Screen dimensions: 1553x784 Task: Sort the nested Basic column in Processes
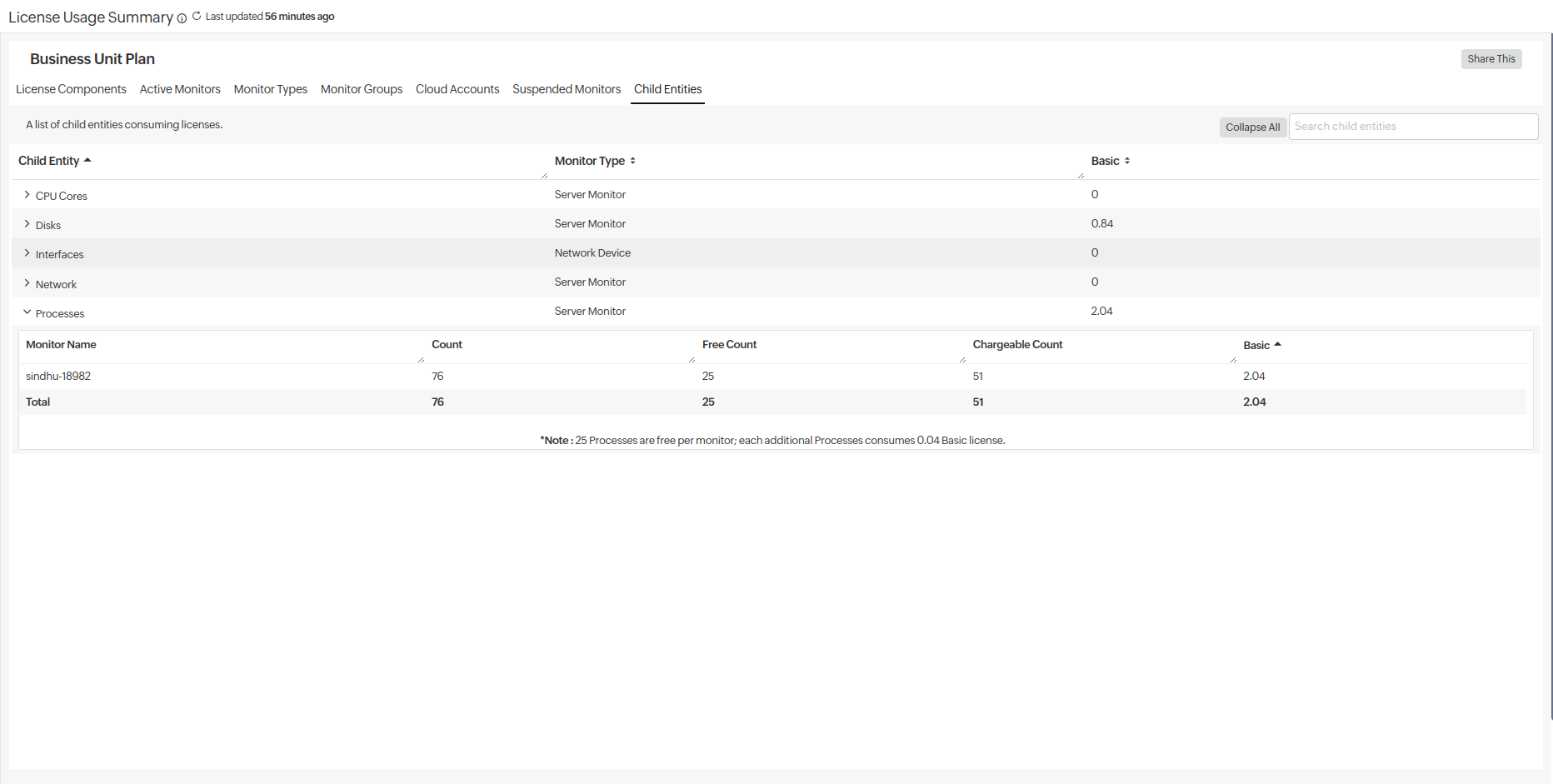click(1277, 345)
